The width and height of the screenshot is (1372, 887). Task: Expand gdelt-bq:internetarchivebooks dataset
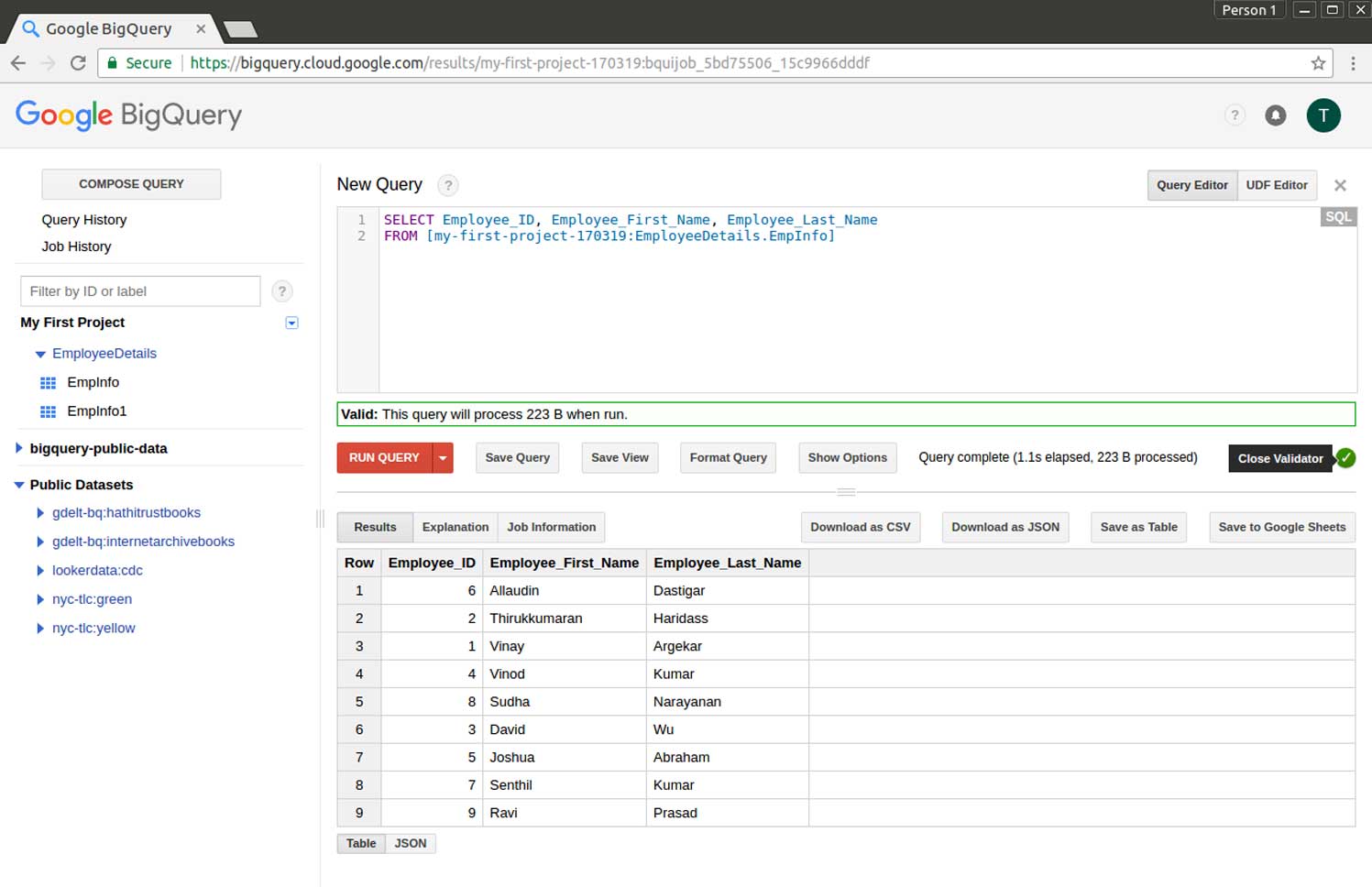coord(40,542)
